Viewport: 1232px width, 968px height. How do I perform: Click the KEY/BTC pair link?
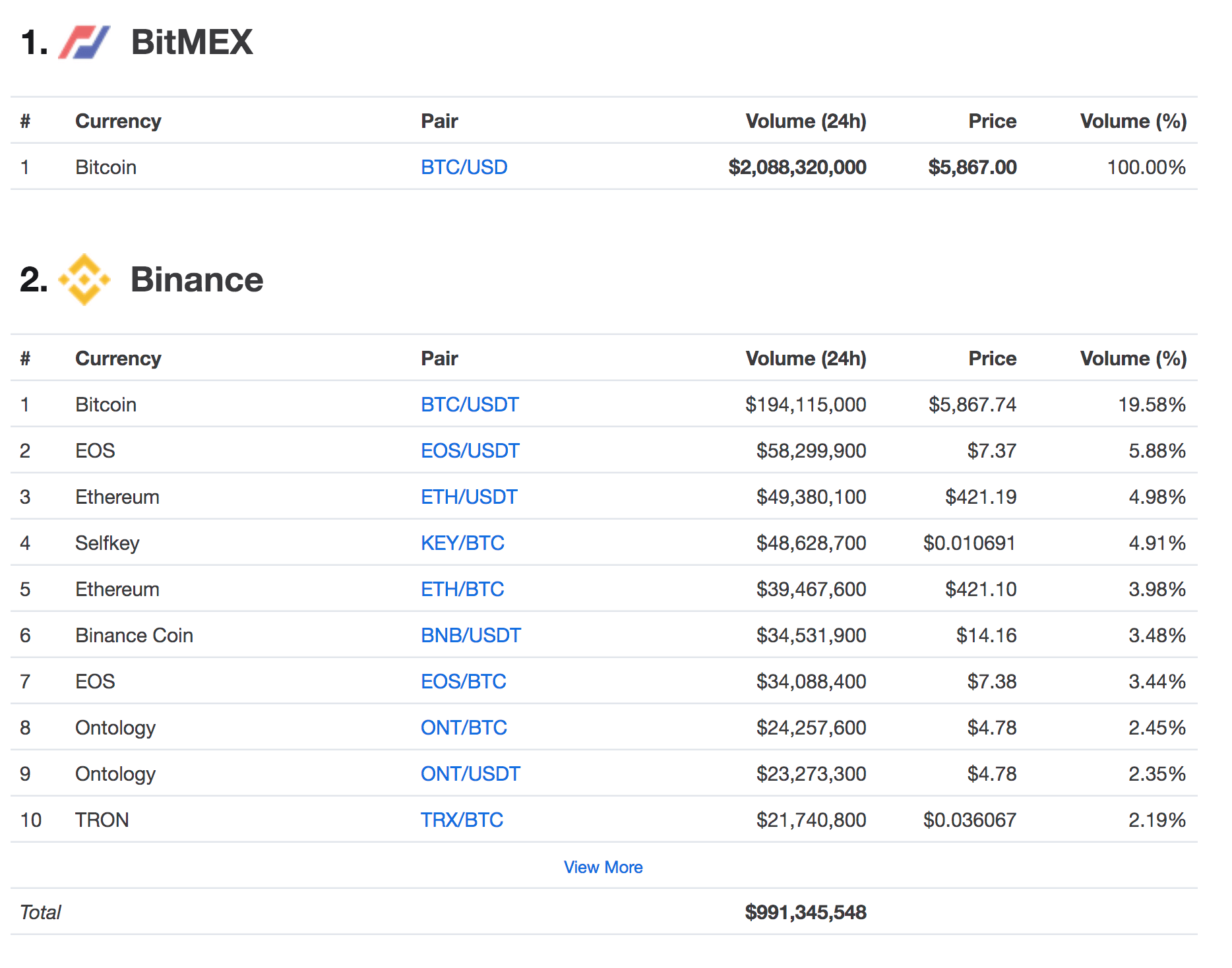pyautogui.click(x=462, y=543)
